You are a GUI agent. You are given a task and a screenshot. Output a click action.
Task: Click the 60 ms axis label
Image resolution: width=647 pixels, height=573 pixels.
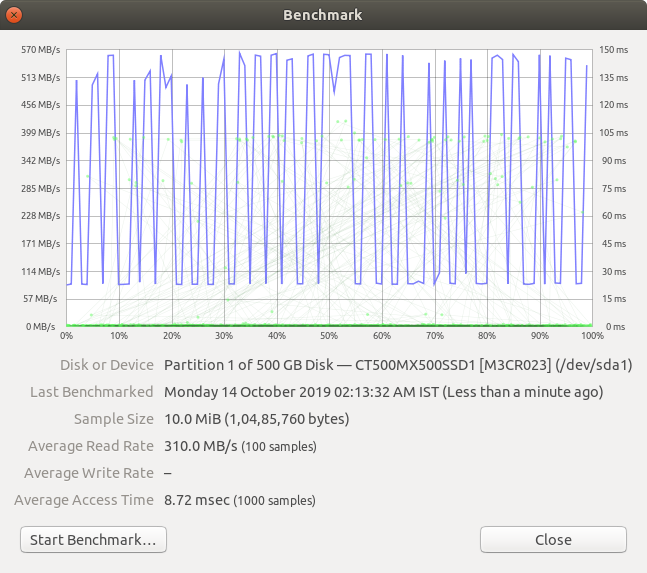[614, 216]
